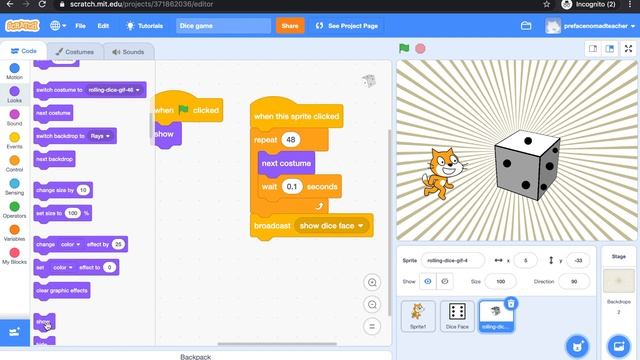This screenshot has width=640, height=360.
Task: Click the orange Share button
Action: 290,26
